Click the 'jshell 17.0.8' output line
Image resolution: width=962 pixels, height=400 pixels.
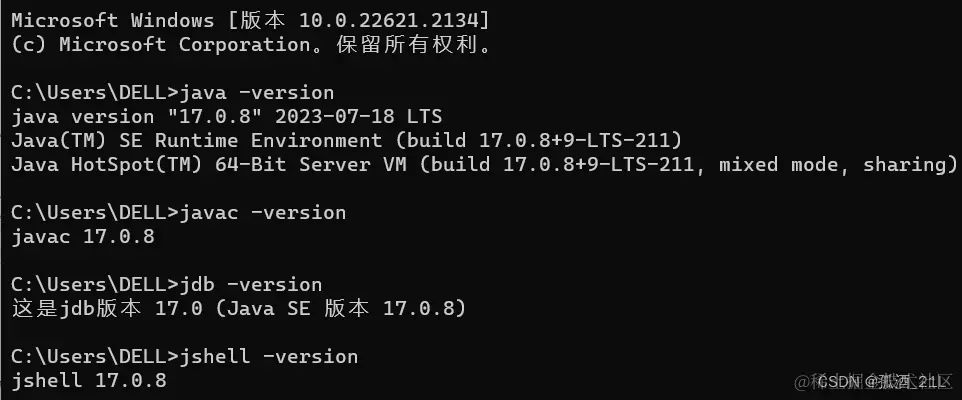pyautogui.click(x=89, y=380)
